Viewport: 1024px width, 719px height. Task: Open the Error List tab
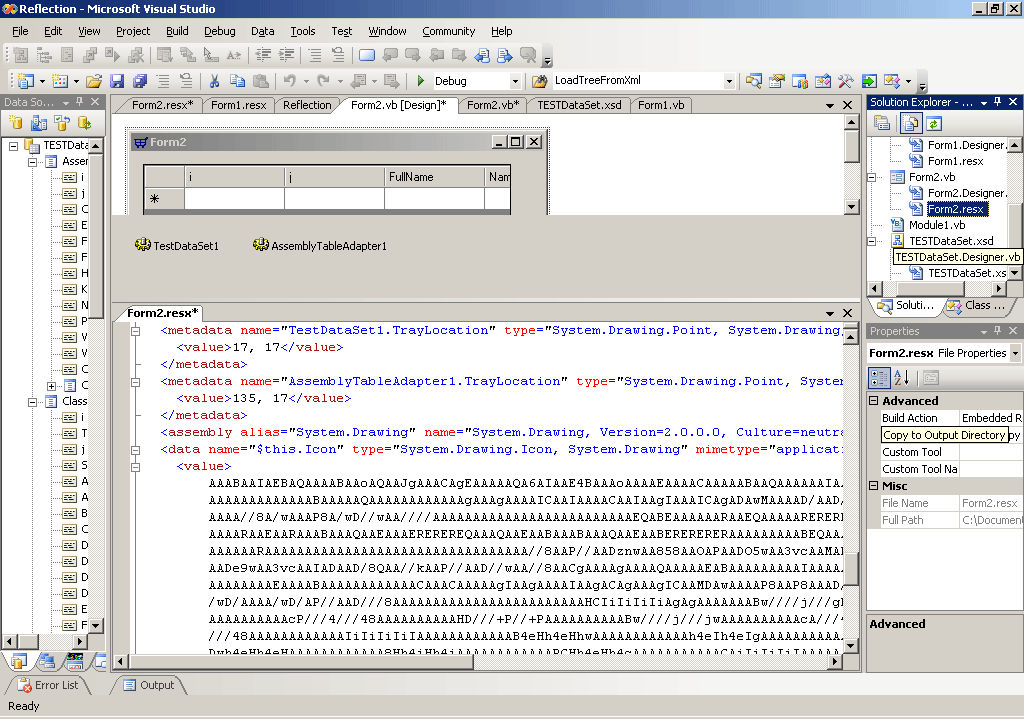point(48,685)
